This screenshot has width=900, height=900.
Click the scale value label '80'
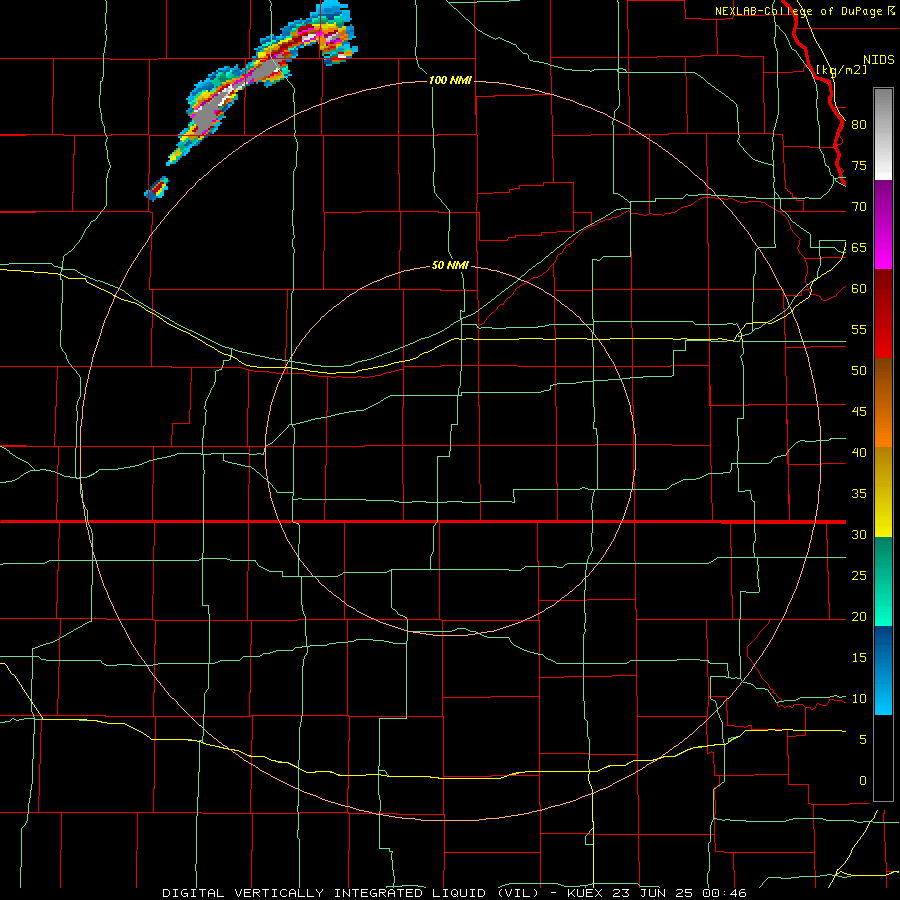click(x=859, y=125)
